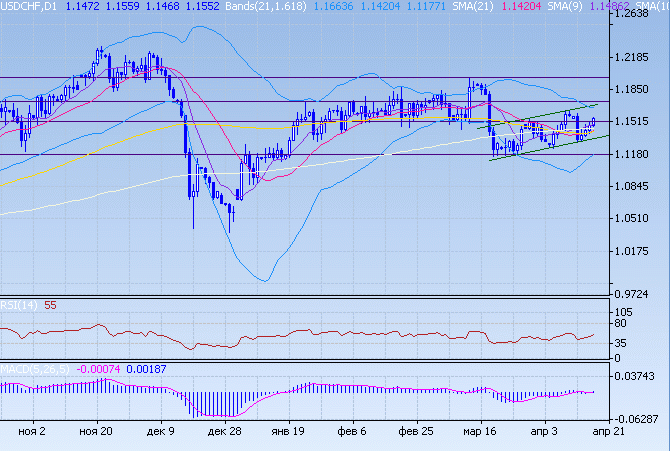670x451 pixels.
Task: Select the 1.1180 price axis value
Action: pos(637,154)
